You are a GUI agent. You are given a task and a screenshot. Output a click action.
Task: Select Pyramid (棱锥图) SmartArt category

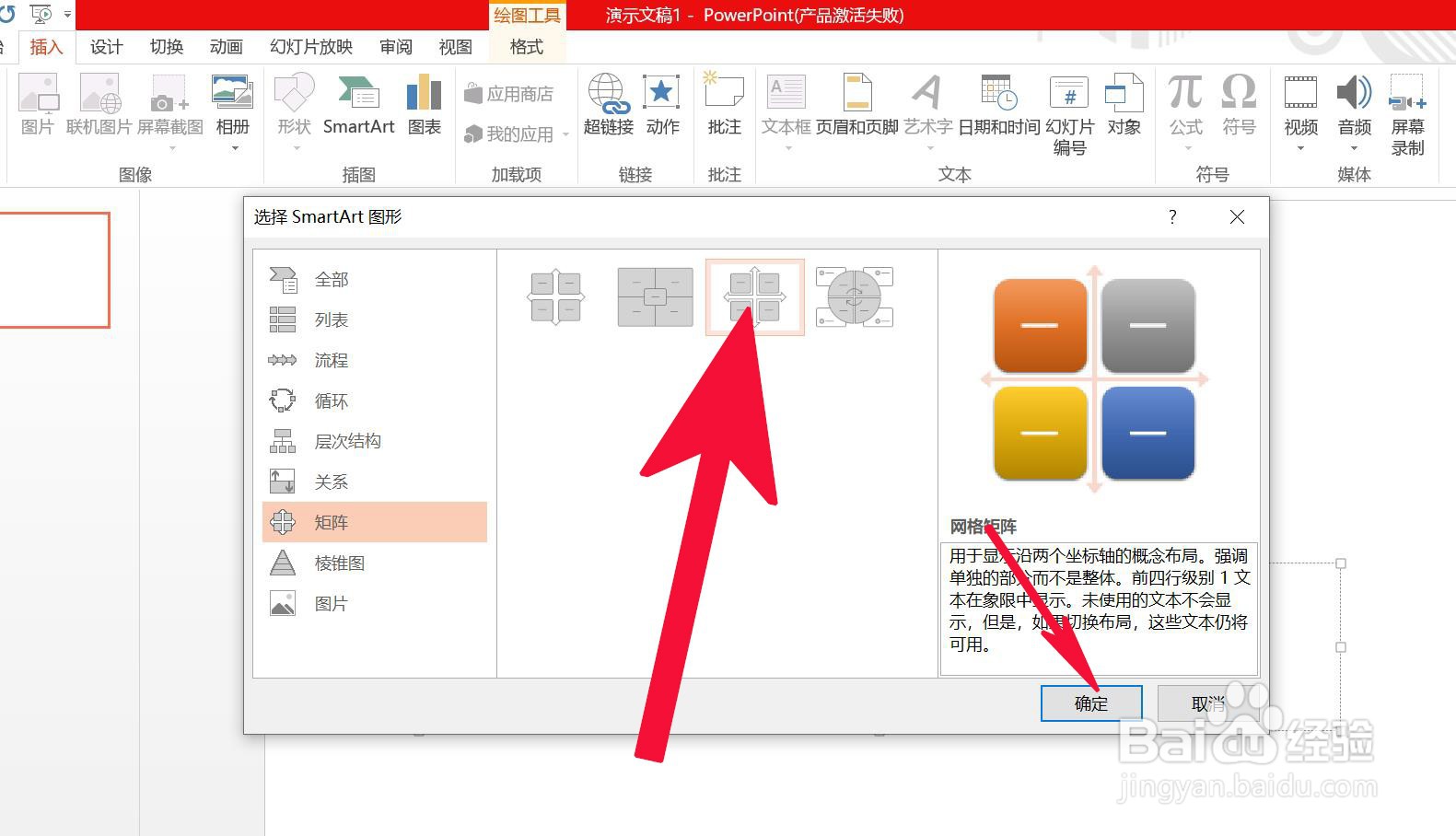pyautogui.click(x=374, y=563)
